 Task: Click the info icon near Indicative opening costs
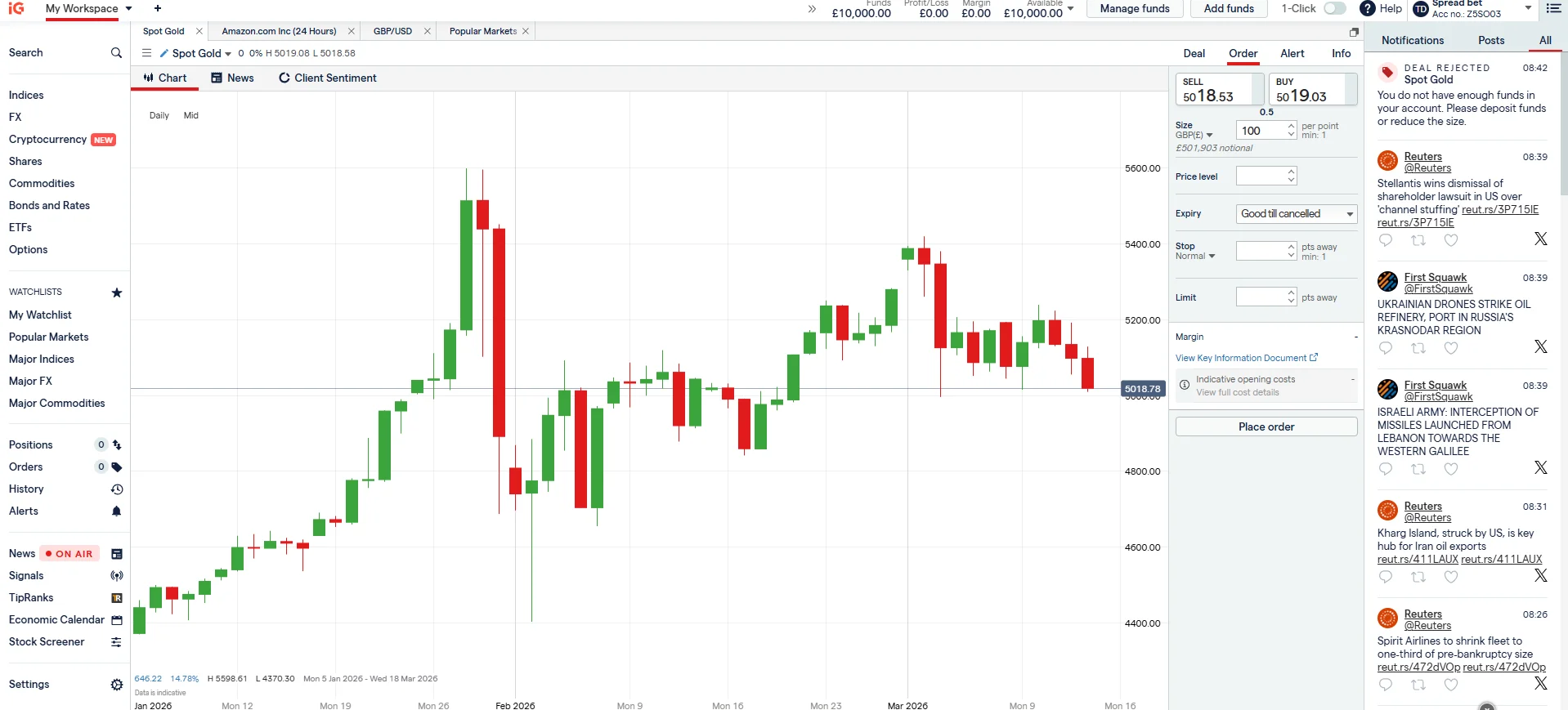tap(1185, 385)
